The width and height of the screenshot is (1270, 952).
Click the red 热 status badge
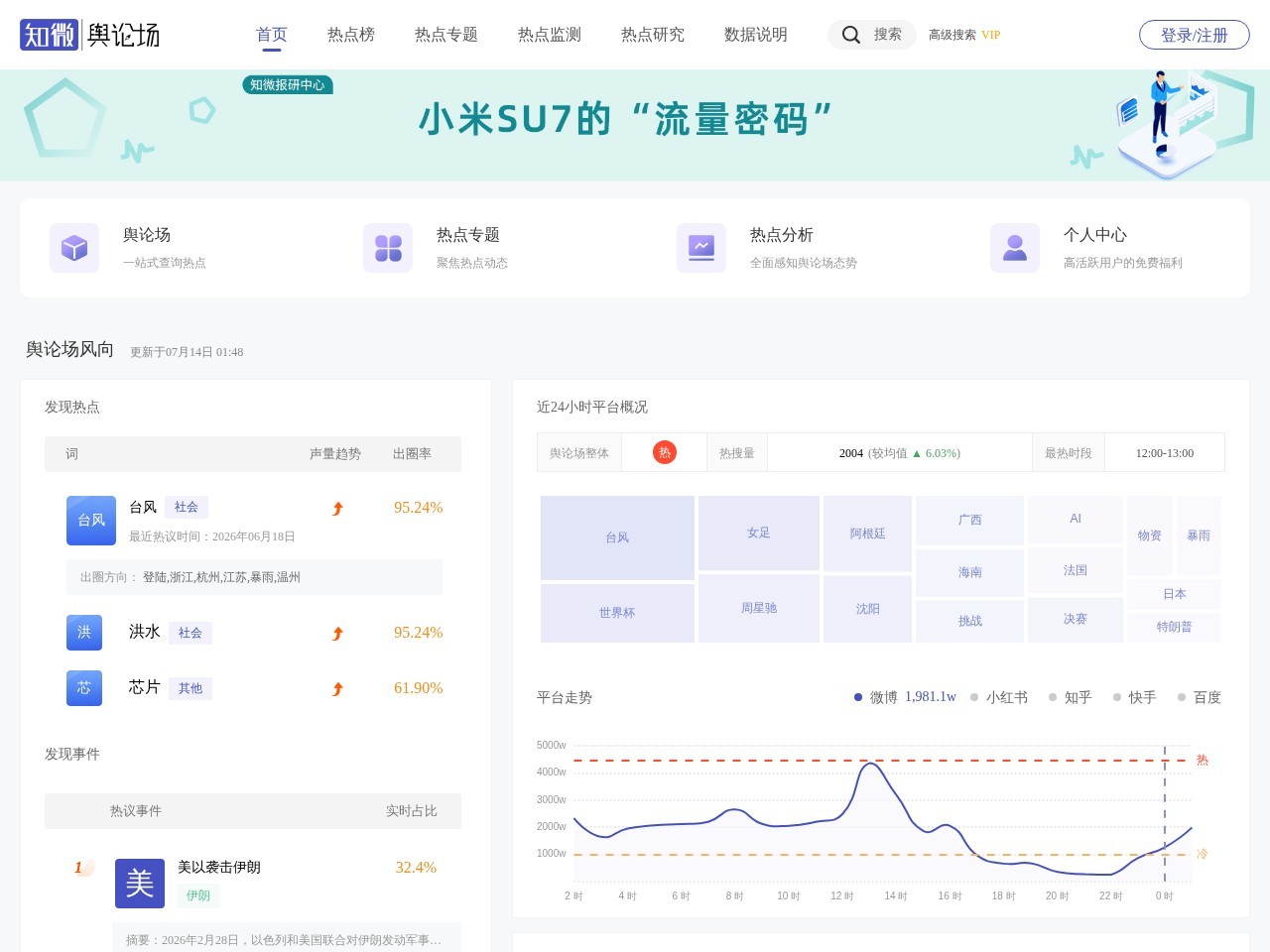(665, 452)
